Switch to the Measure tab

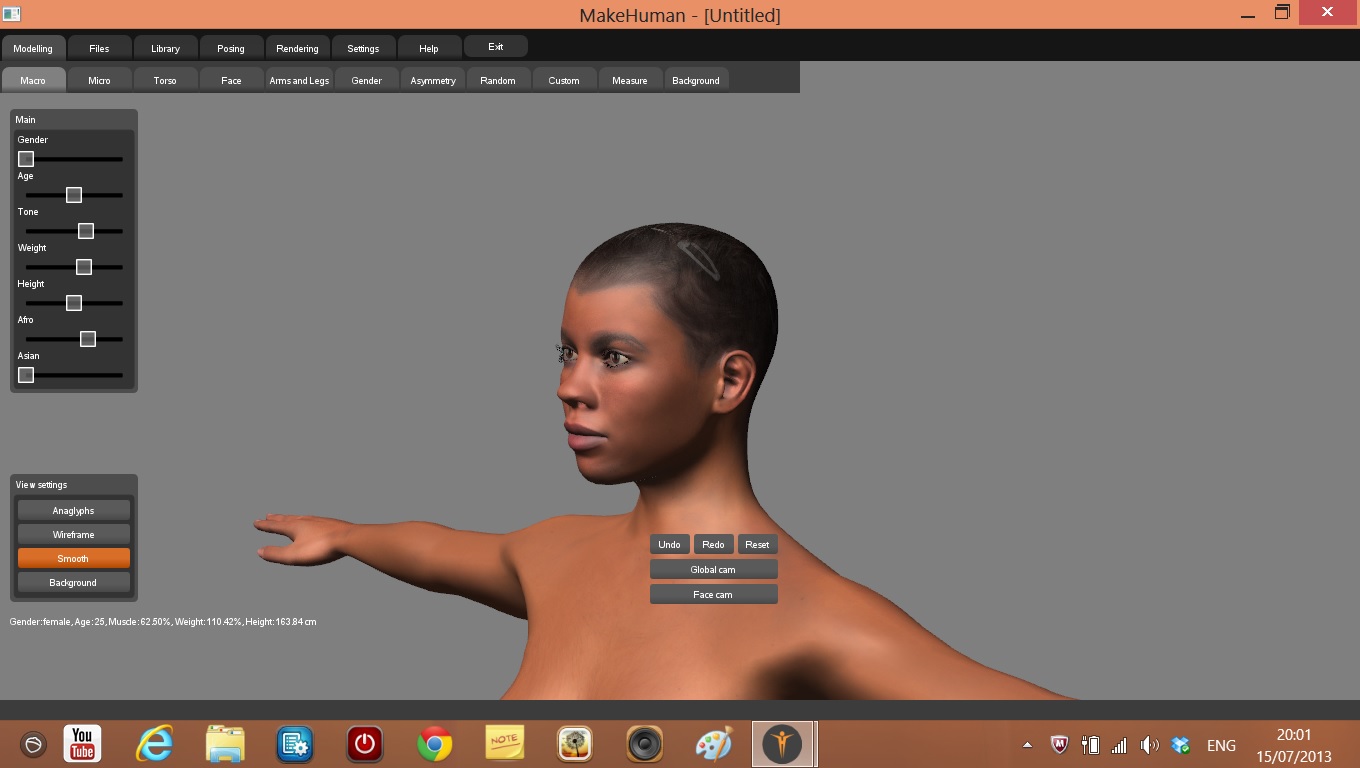coord(629,80)
